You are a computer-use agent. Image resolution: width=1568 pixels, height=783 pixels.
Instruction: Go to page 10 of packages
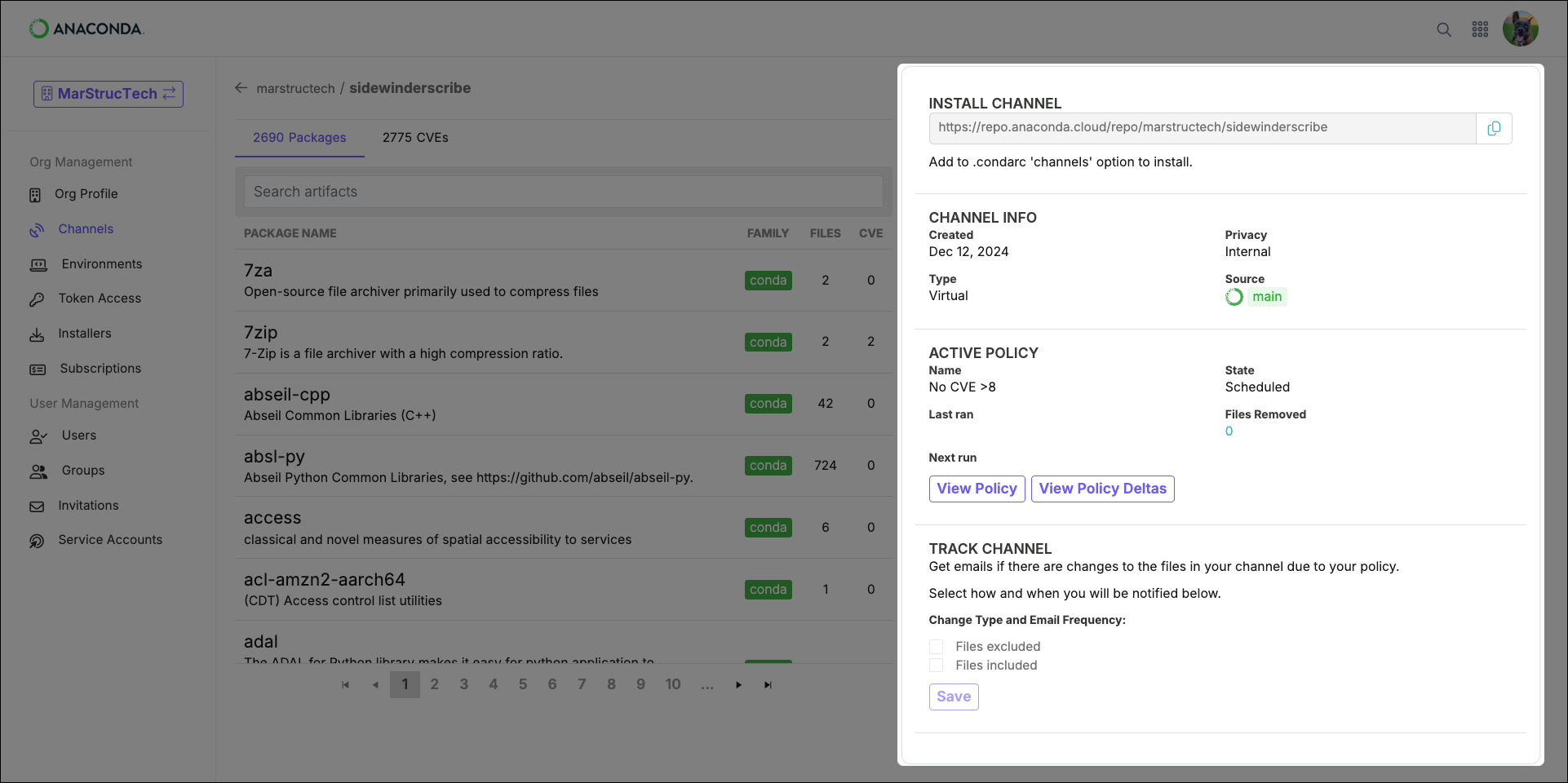click(673, 685)
